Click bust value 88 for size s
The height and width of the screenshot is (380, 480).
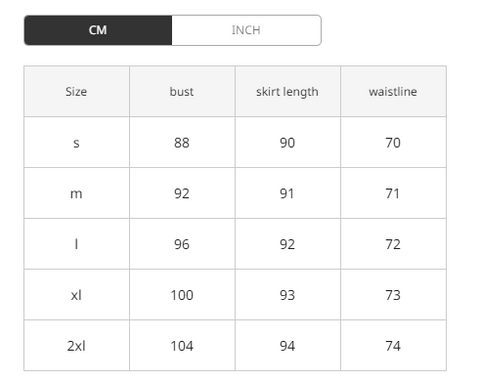pos(182,143)
